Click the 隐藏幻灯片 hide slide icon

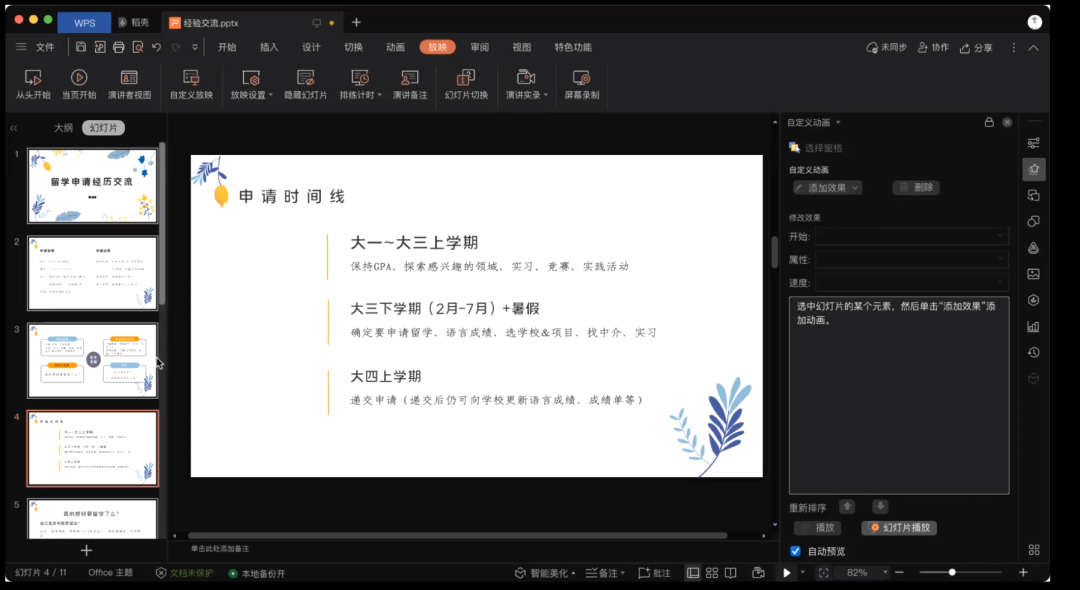305,78
